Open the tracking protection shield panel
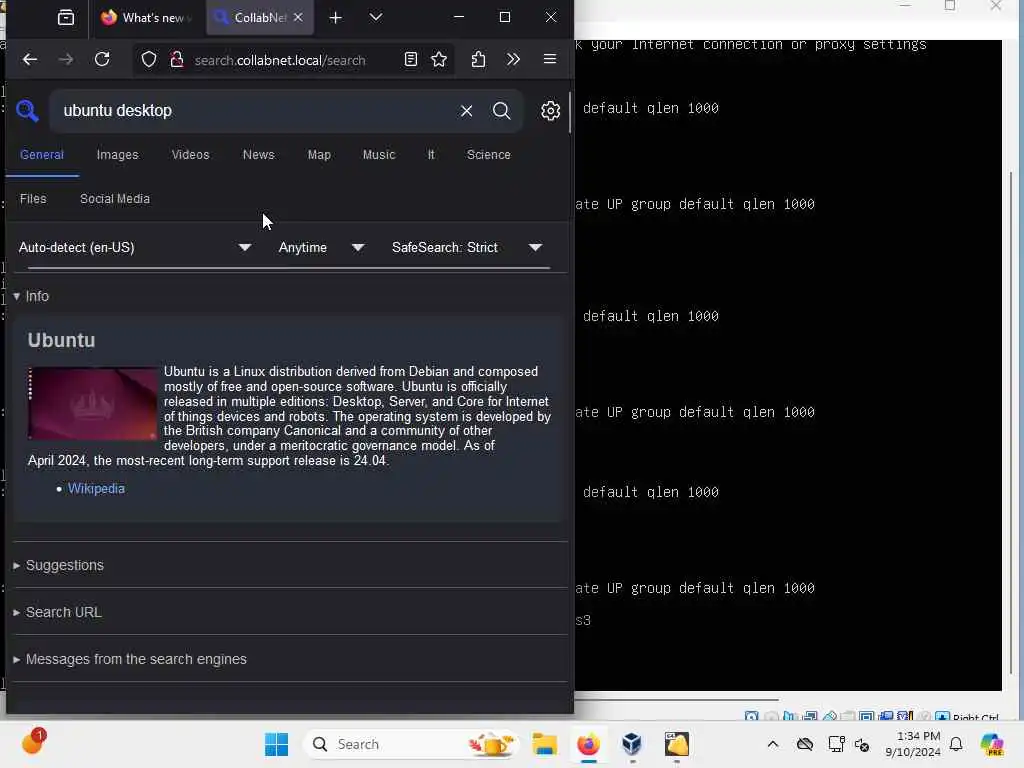 tap(149, 59)
